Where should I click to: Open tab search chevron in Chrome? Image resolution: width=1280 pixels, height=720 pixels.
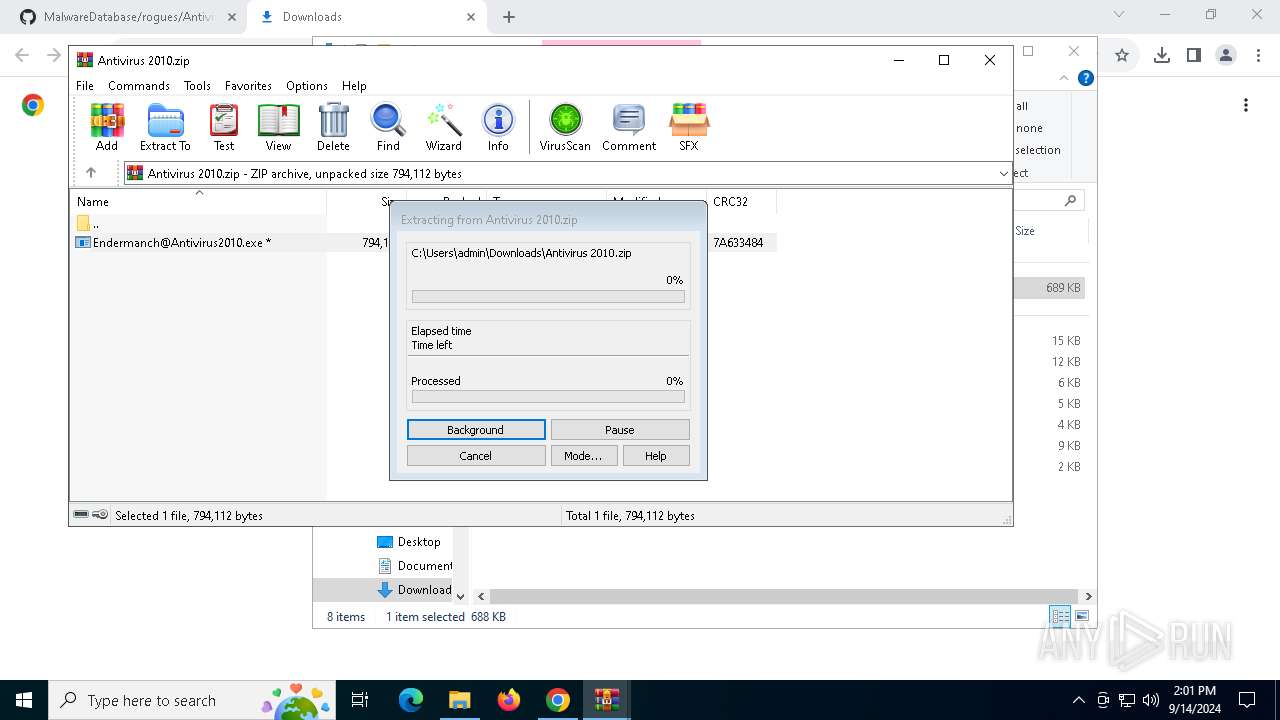click(1119, 15)
